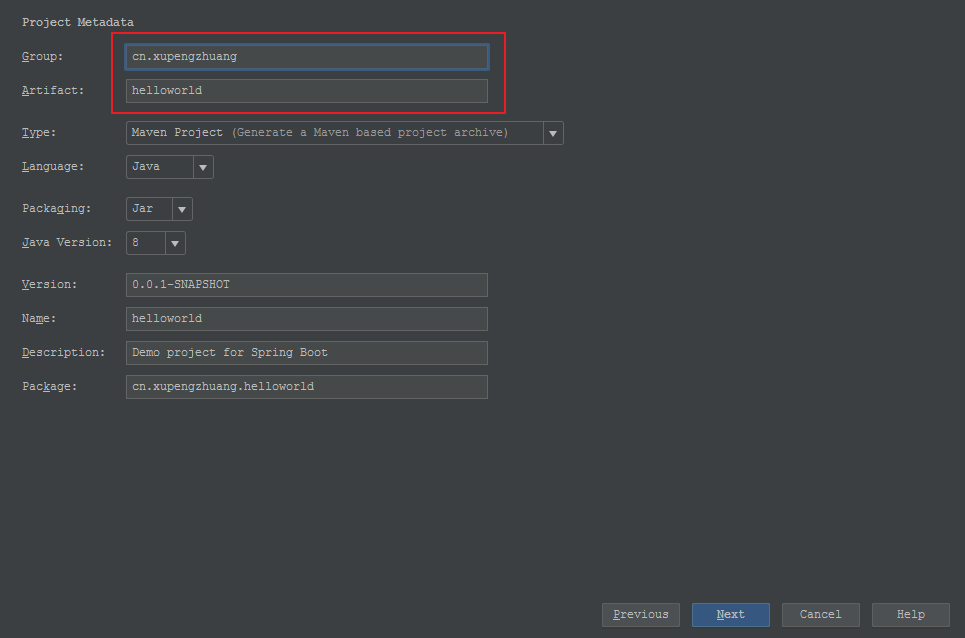Click the Group: label

click(42, 57)
